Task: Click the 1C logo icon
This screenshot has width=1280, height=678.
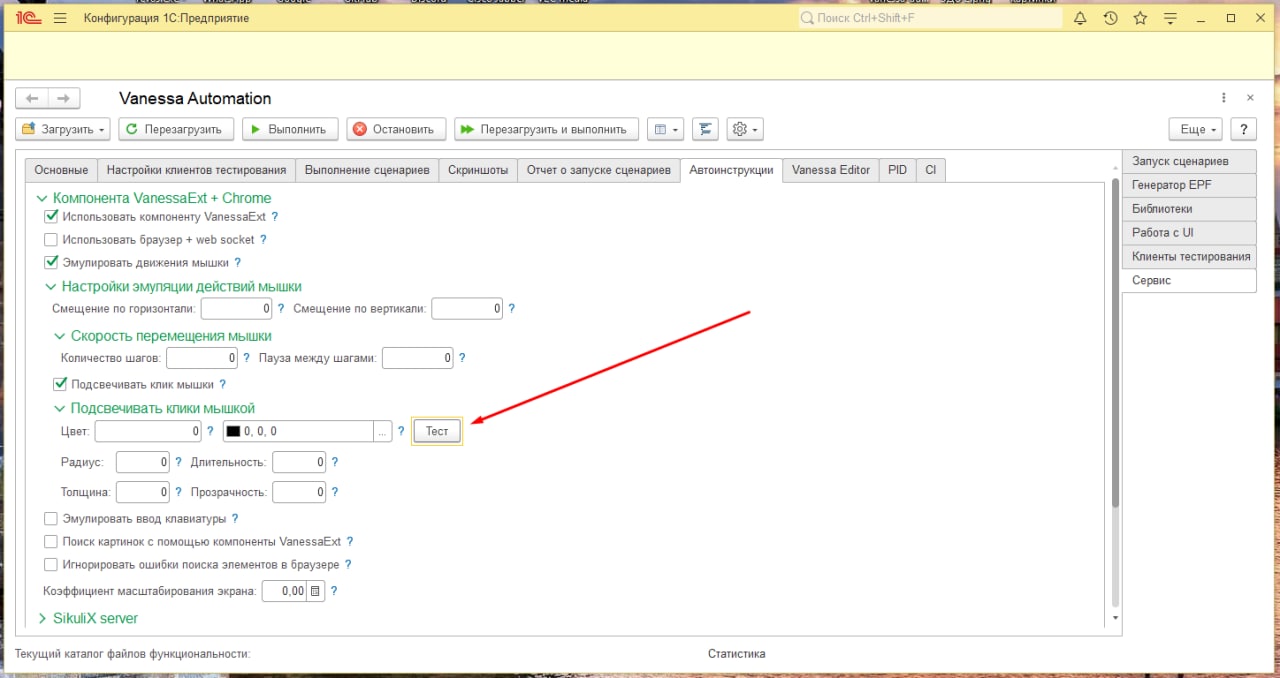Action: 28,18
